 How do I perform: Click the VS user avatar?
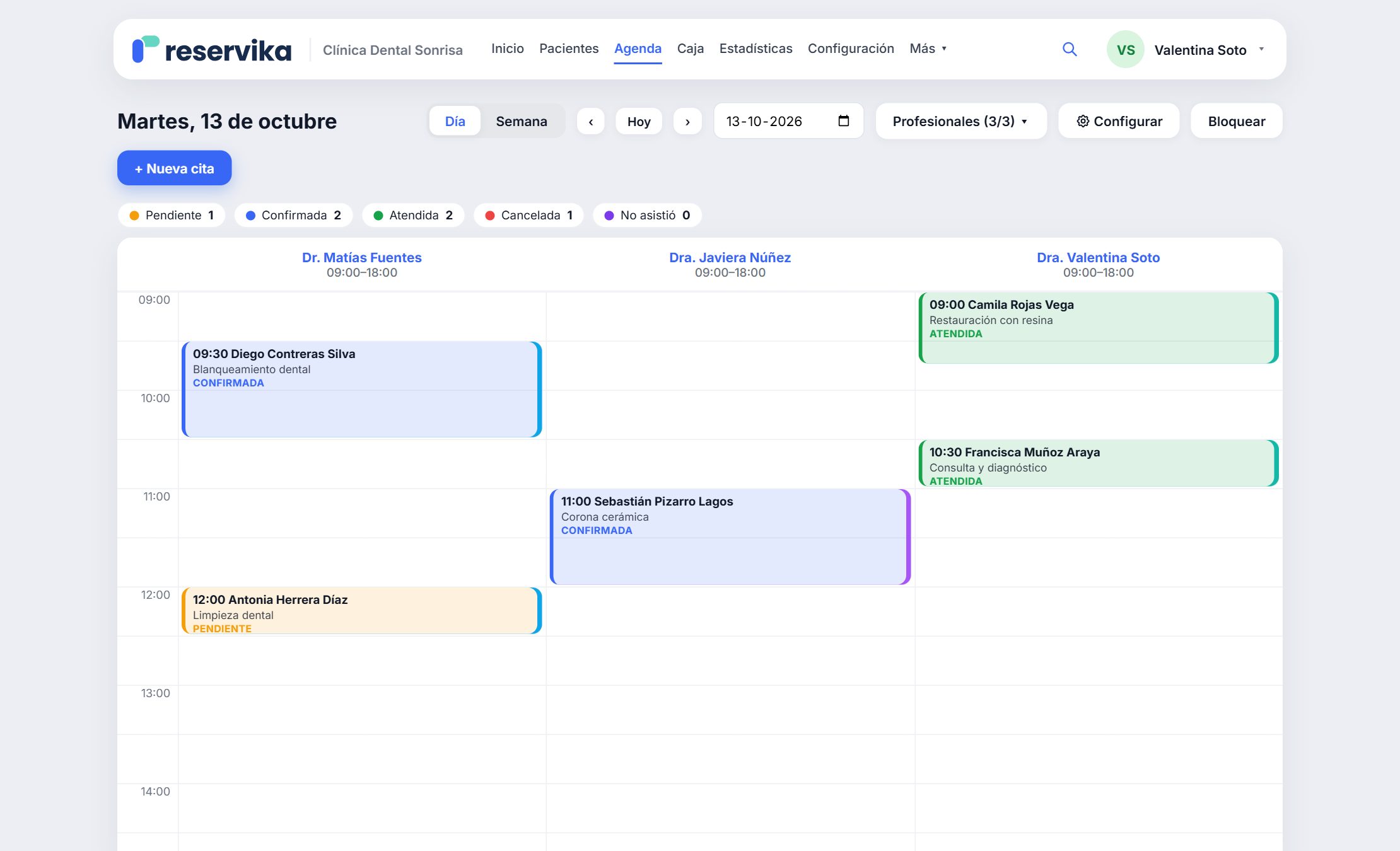1126,49
